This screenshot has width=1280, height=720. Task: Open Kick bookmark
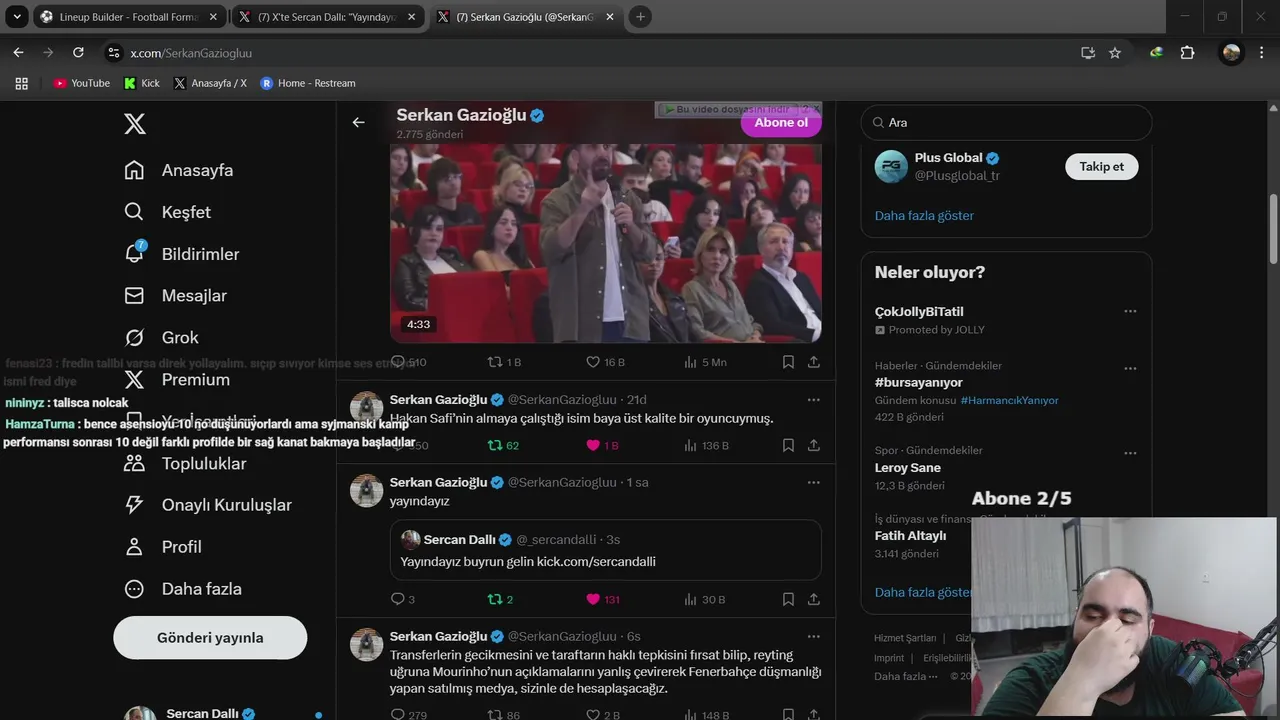(141, 83)
